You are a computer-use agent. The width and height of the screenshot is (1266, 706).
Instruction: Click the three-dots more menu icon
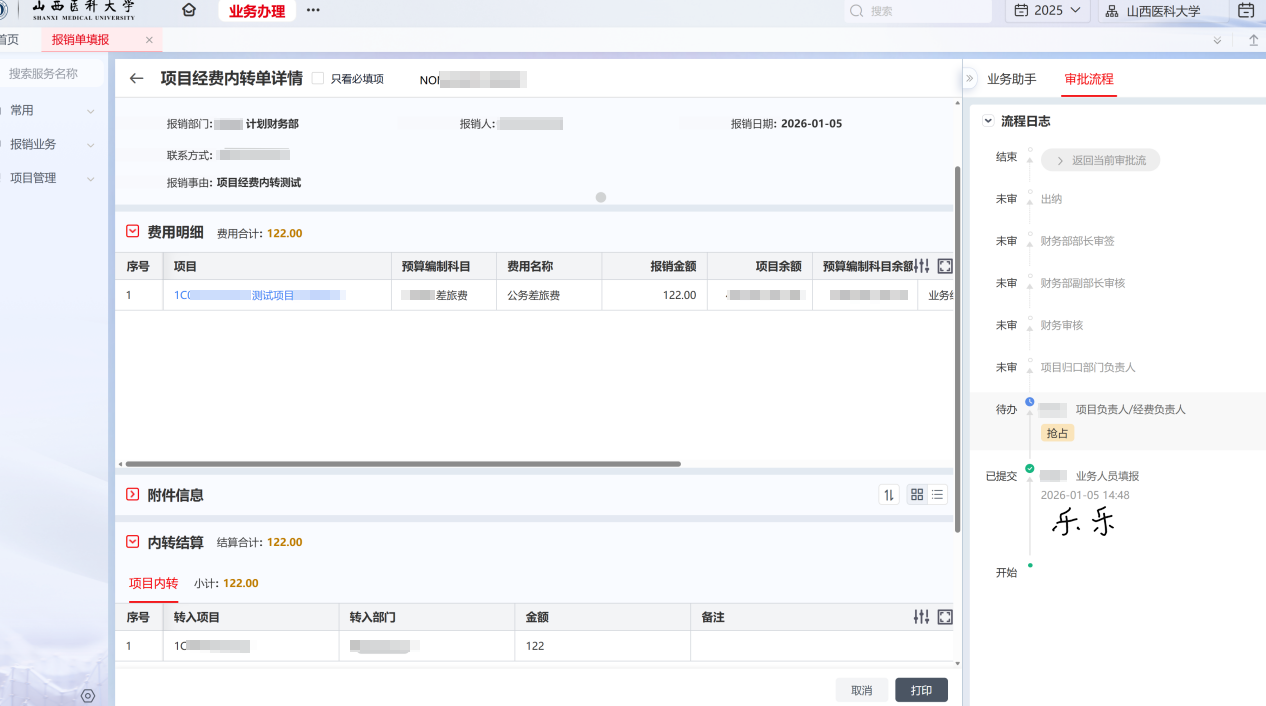coord(313,10)
